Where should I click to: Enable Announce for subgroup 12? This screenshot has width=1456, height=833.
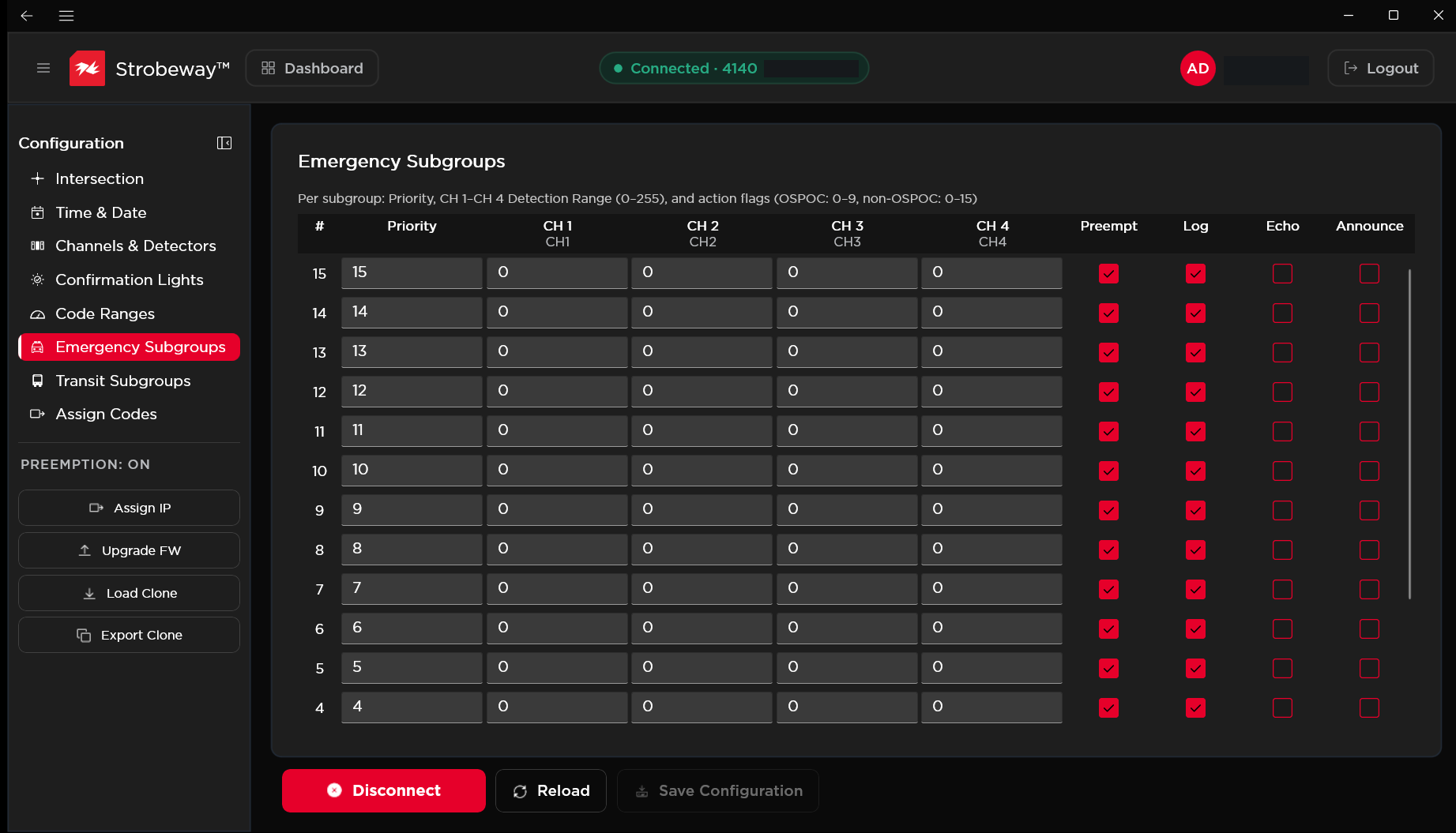(1369, 392)
